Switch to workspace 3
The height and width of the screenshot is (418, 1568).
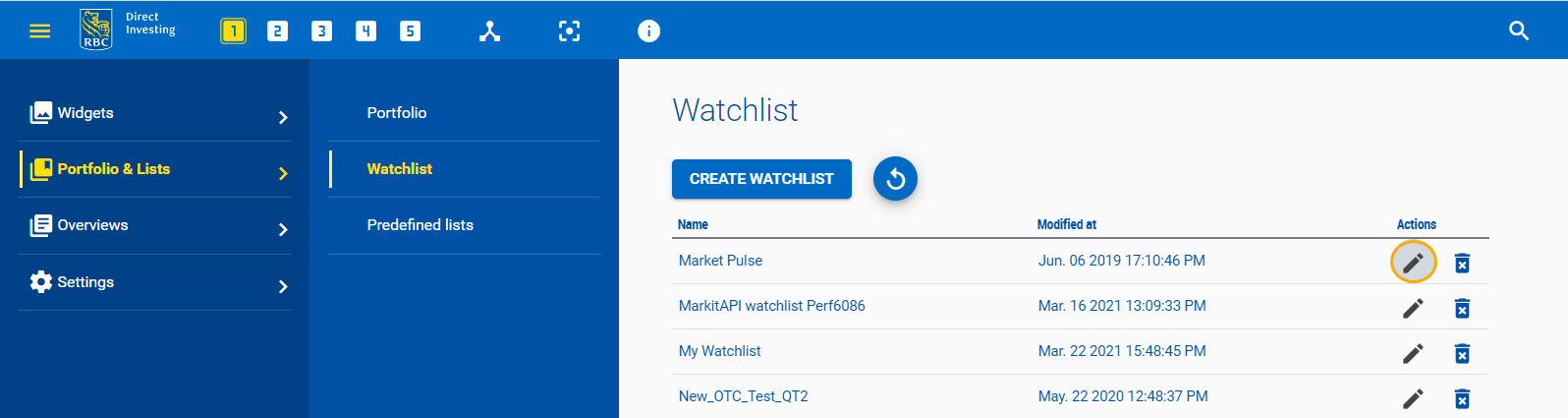321,31
